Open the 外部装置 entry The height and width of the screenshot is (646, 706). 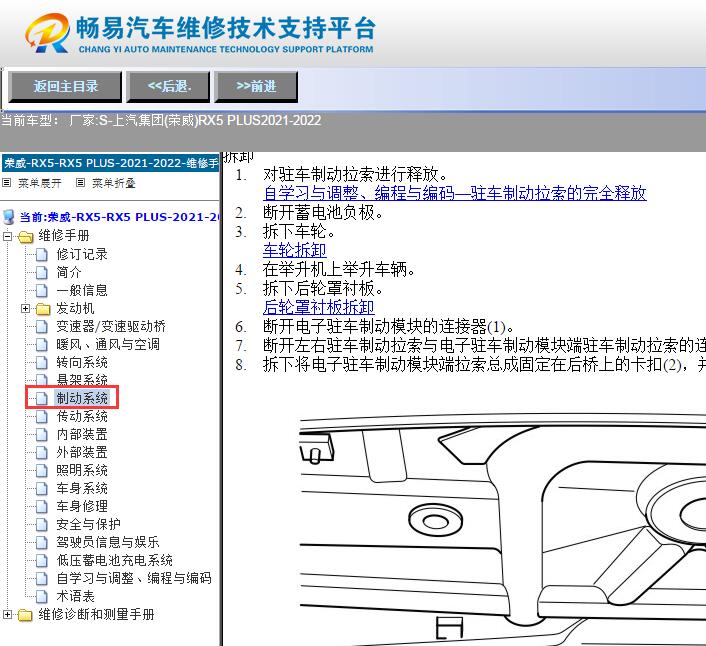(82, 452)
